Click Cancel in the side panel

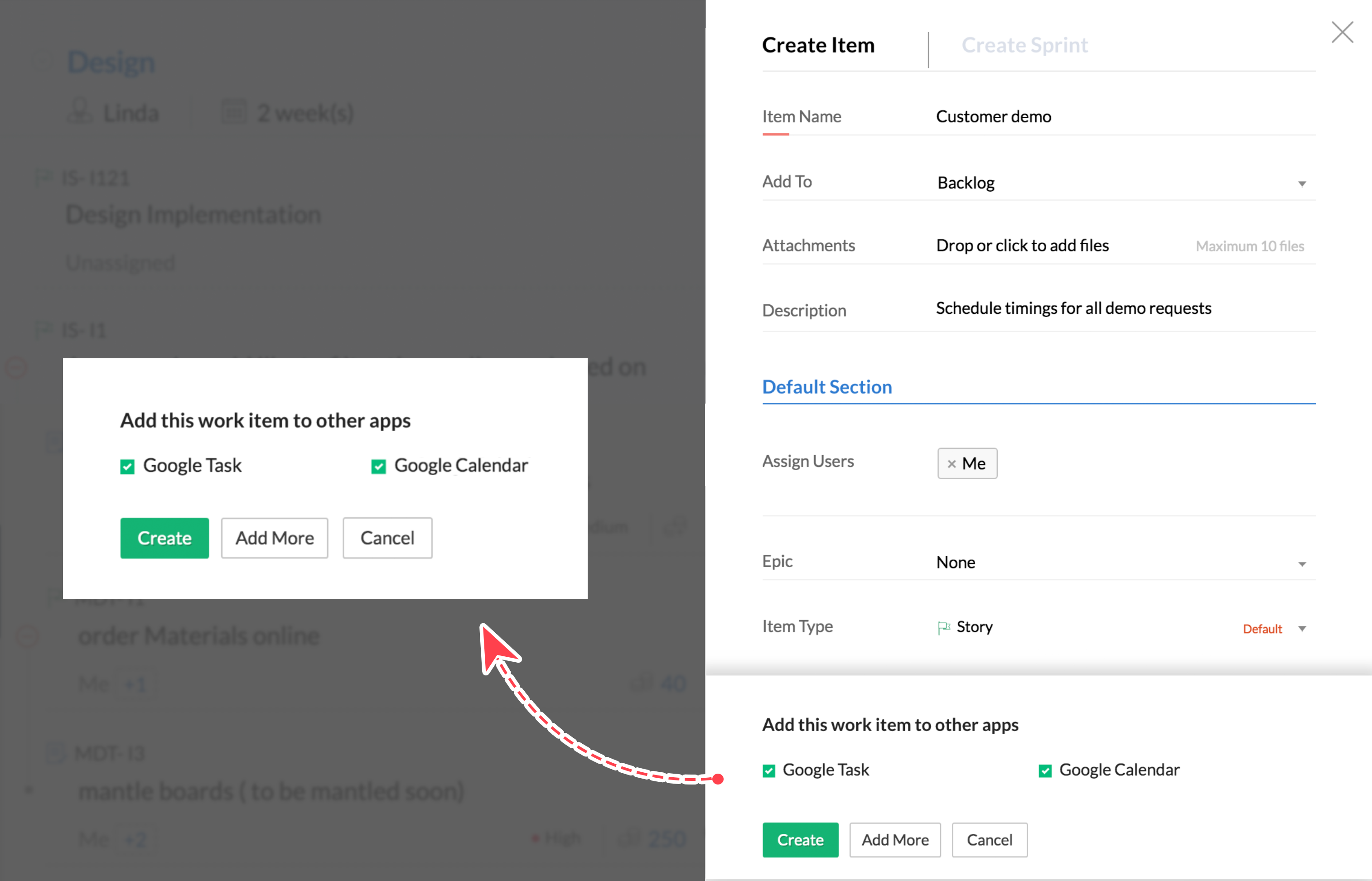point(989,840)
